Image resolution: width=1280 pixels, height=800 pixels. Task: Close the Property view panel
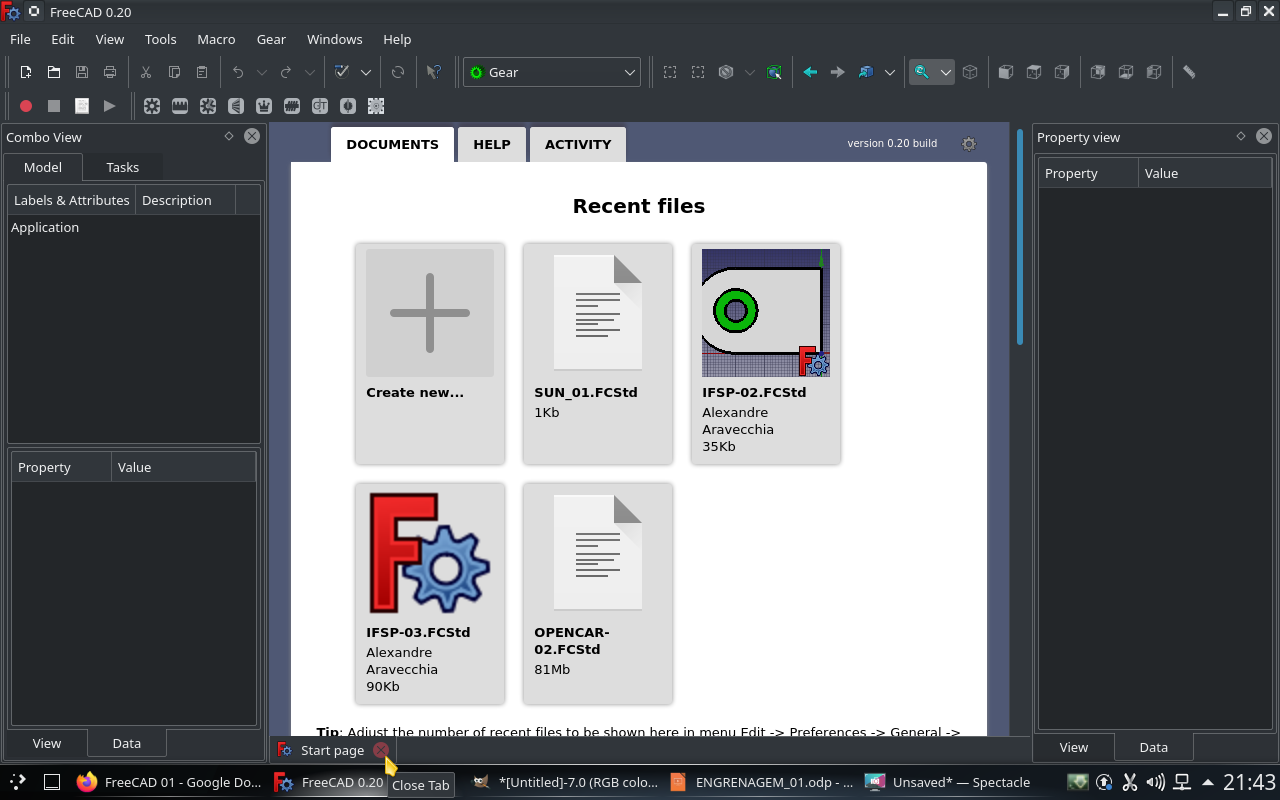point(1264,136)
